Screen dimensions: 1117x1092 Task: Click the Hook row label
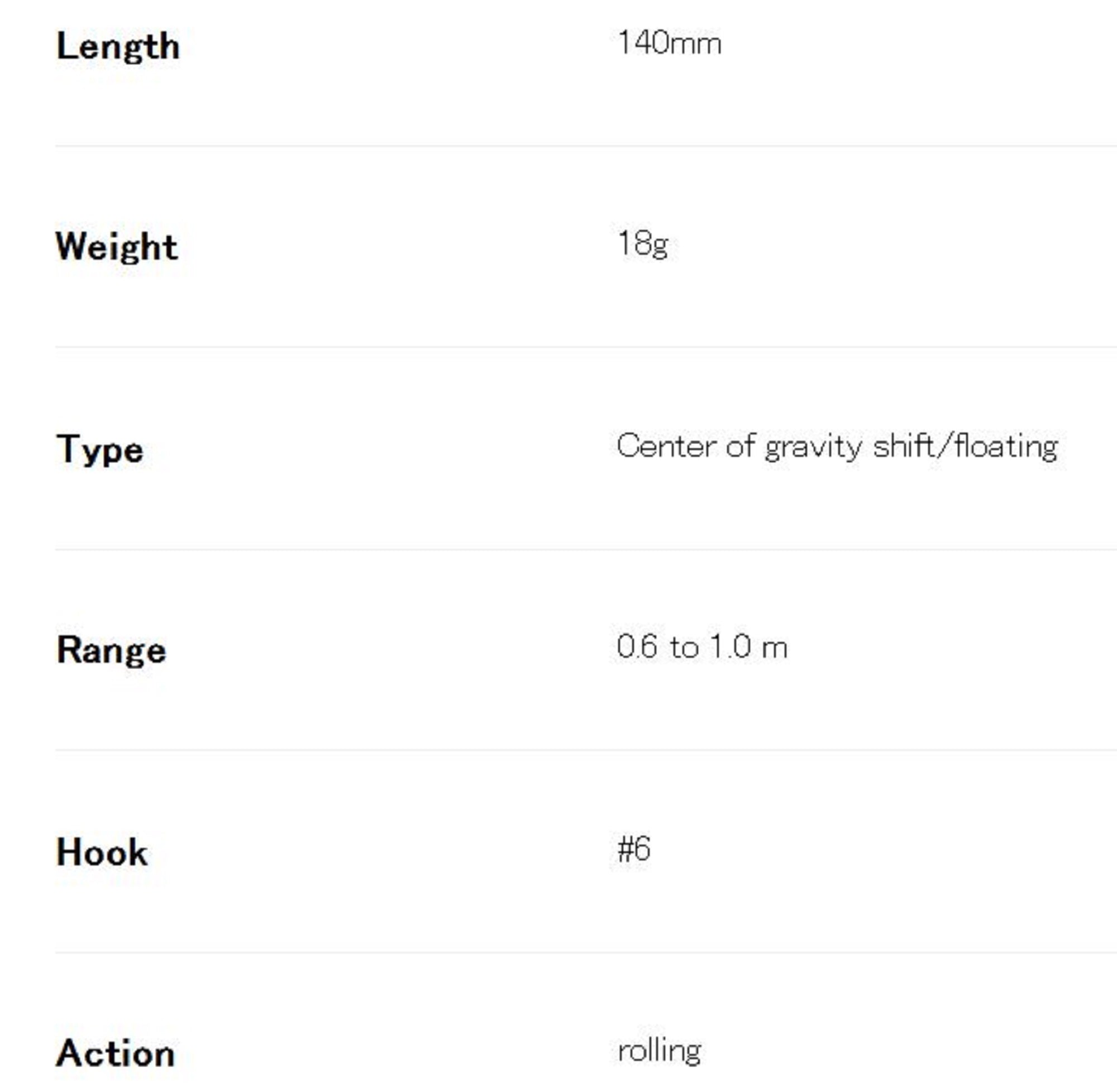102,852
